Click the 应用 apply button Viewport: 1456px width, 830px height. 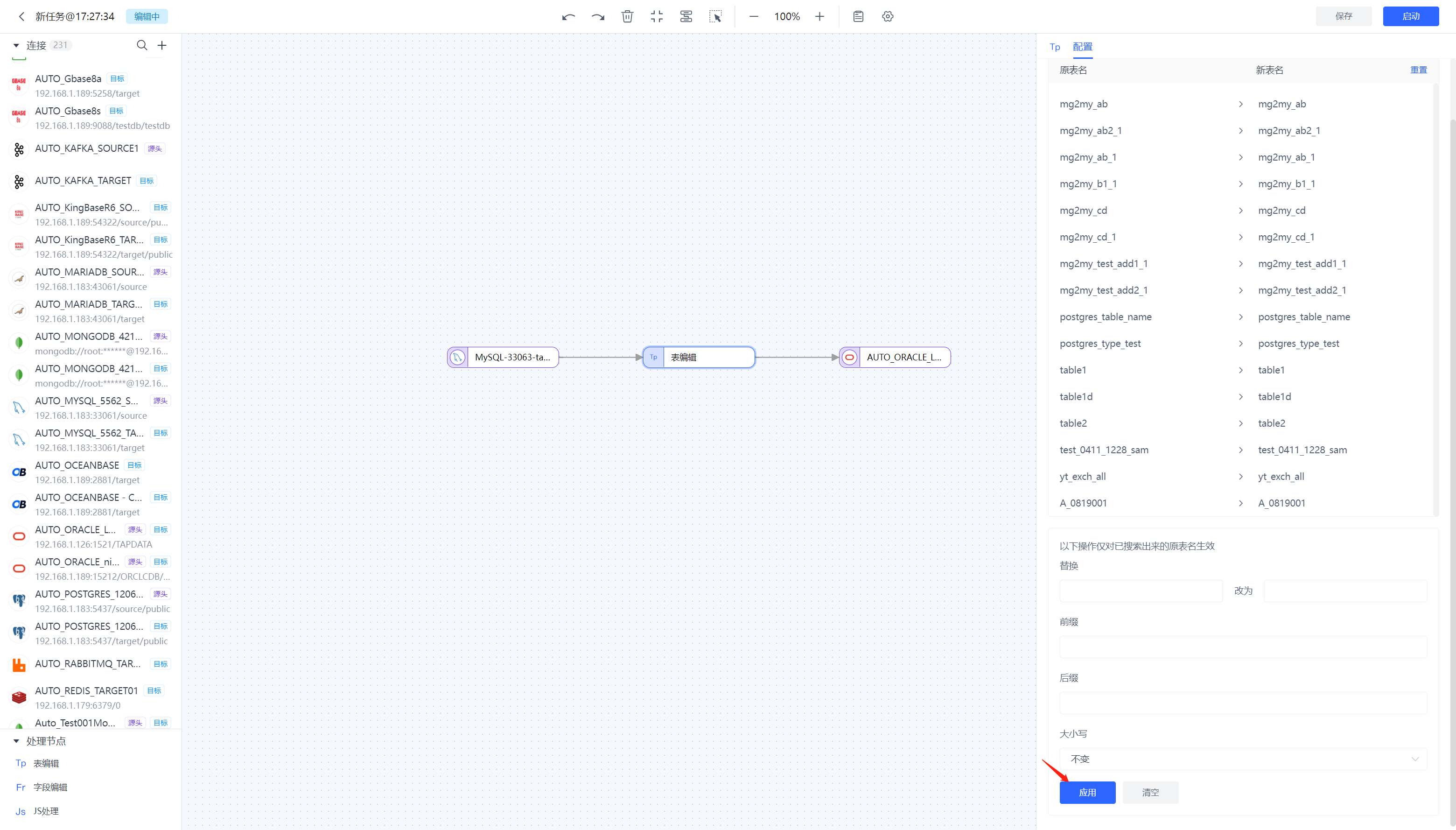pos(1087,792)
